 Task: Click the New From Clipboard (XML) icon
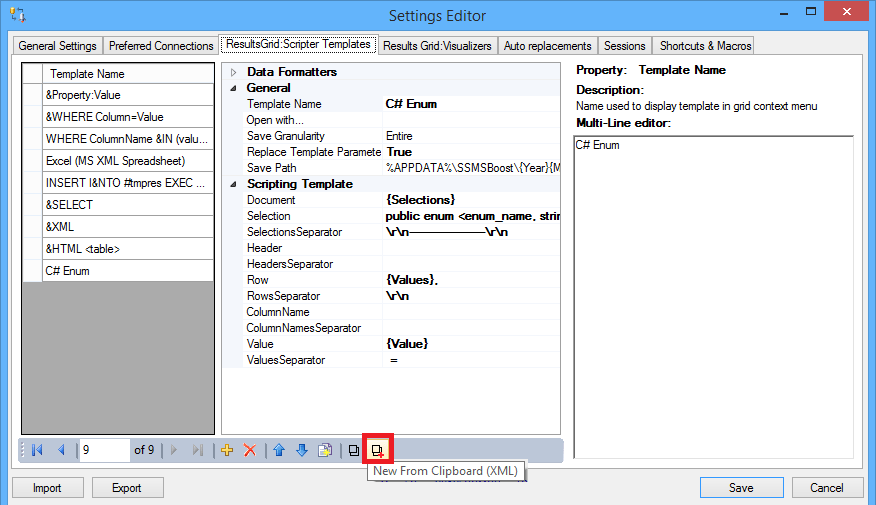pyautogui.click(x=378, y=450)
